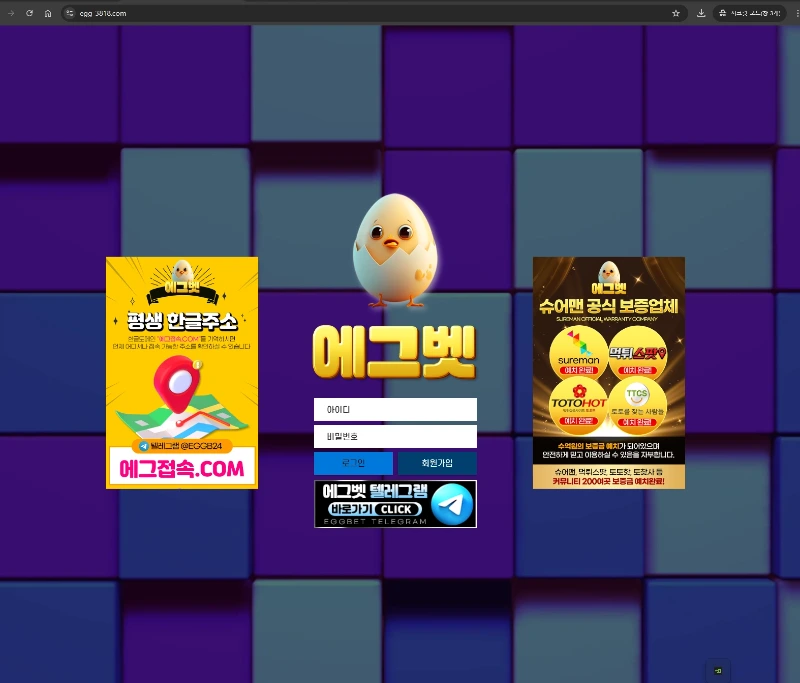Image resolution: width=800 pixels, height=683 pixels.
Task: Click the TOTOHOT badge on right banner
Action: (578, 405)
